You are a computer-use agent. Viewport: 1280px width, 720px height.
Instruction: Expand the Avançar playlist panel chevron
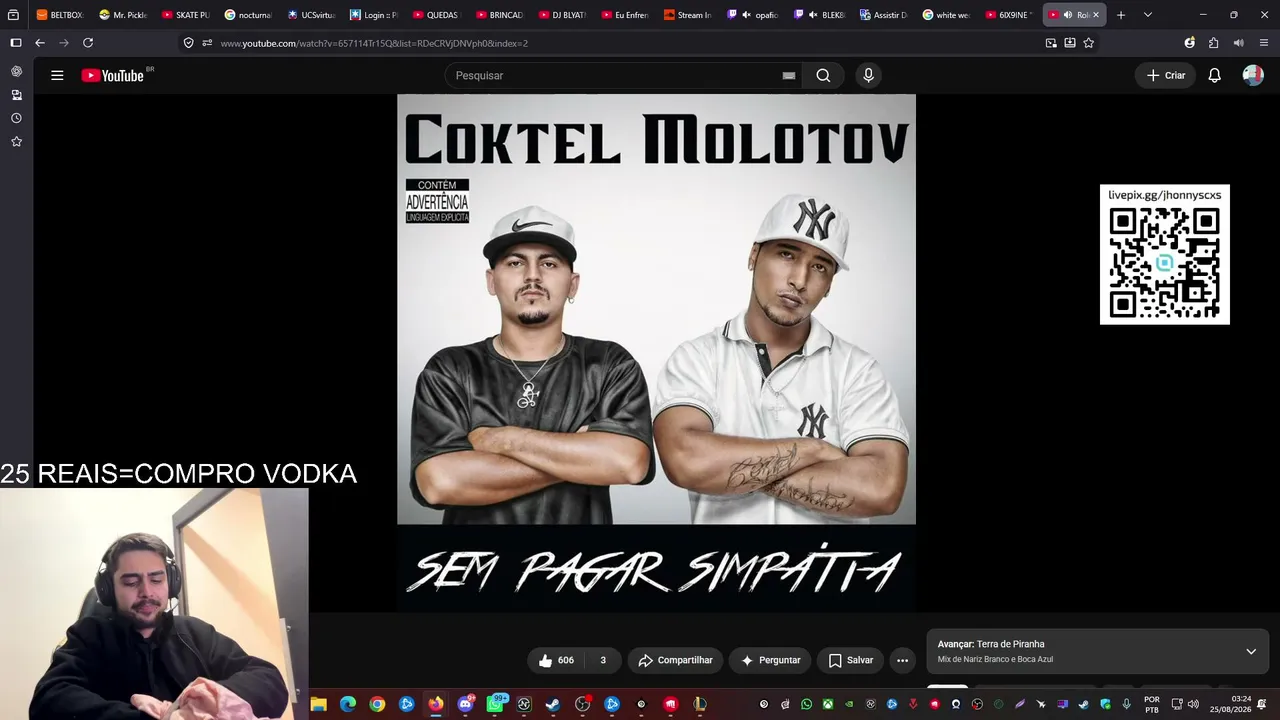[1251, 651]
